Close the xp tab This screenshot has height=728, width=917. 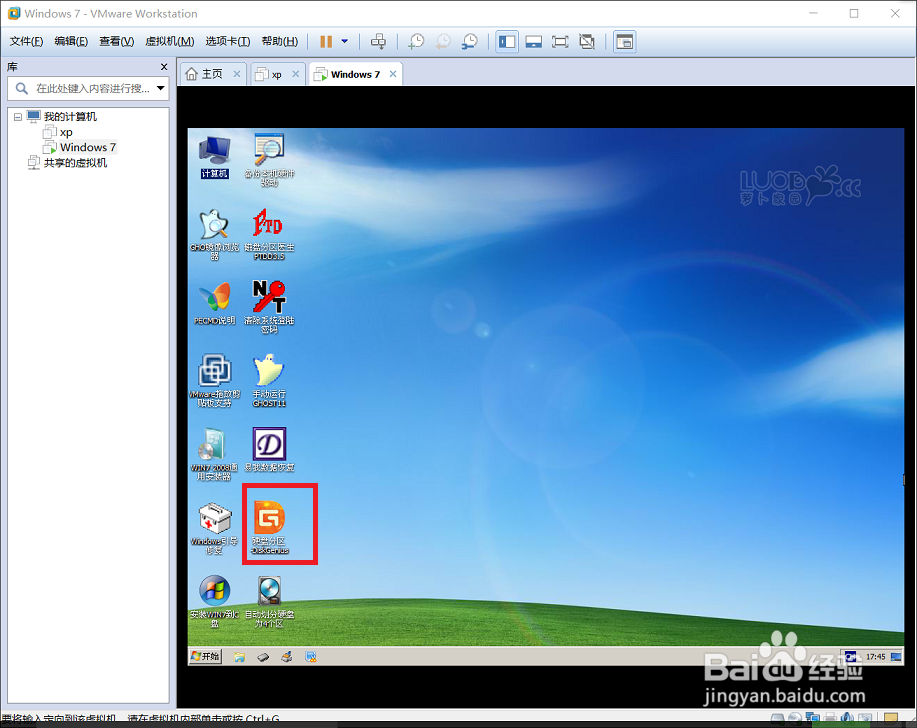(x=296, y=74)
